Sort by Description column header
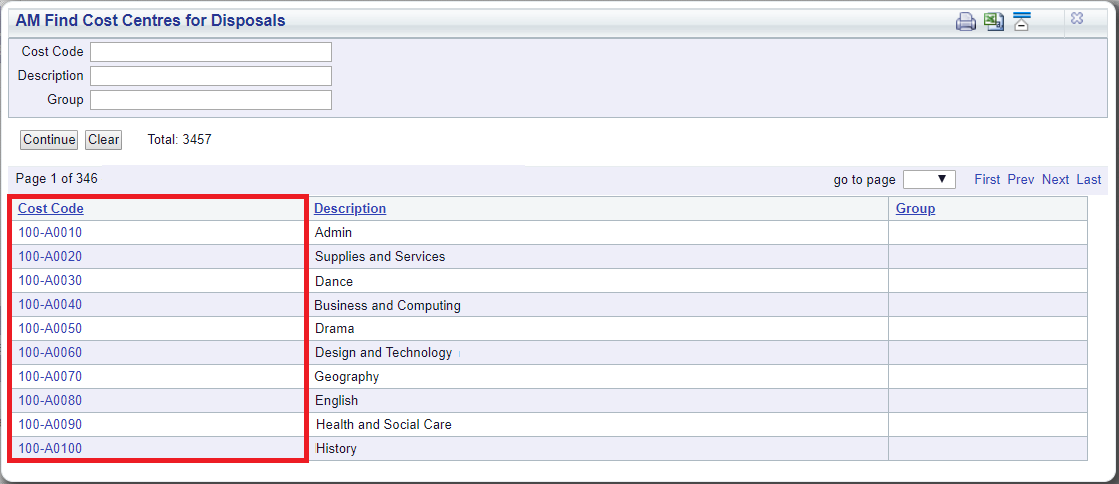Image resolution: width=1119 pixels, height=484 pixels. 350,208
